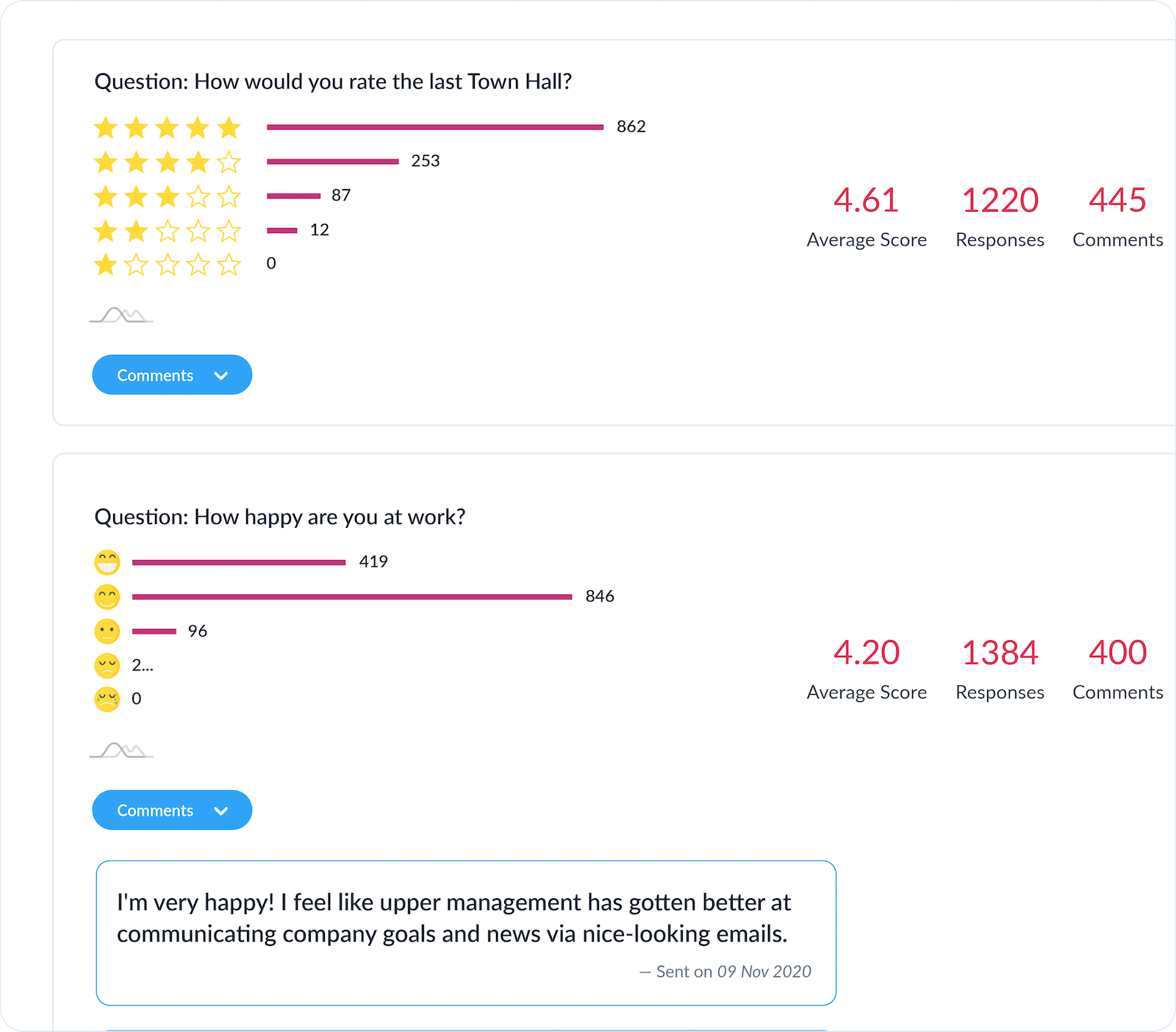
Task: Expand Comments on work happiness question
Action: (x=171, y=810)
